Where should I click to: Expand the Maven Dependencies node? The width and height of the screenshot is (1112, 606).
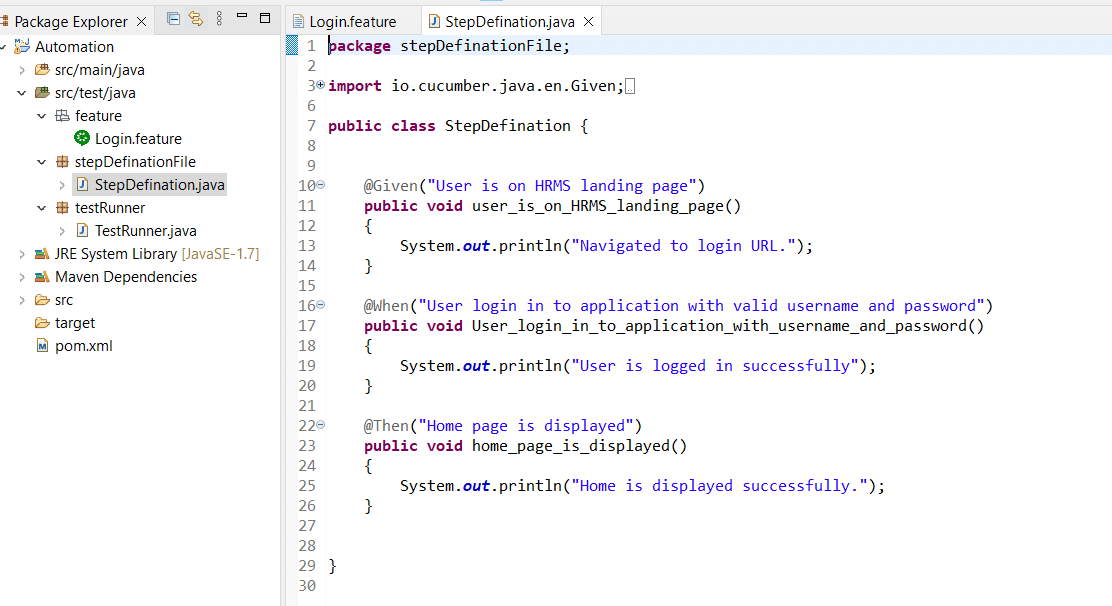tap(22, 276)
